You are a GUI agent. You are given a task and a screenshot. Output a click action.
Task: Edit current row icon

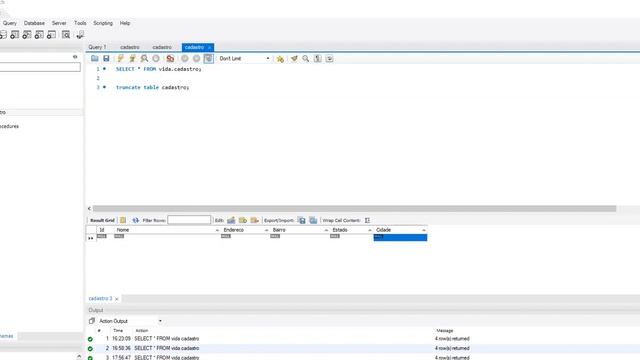click(231, 220)
